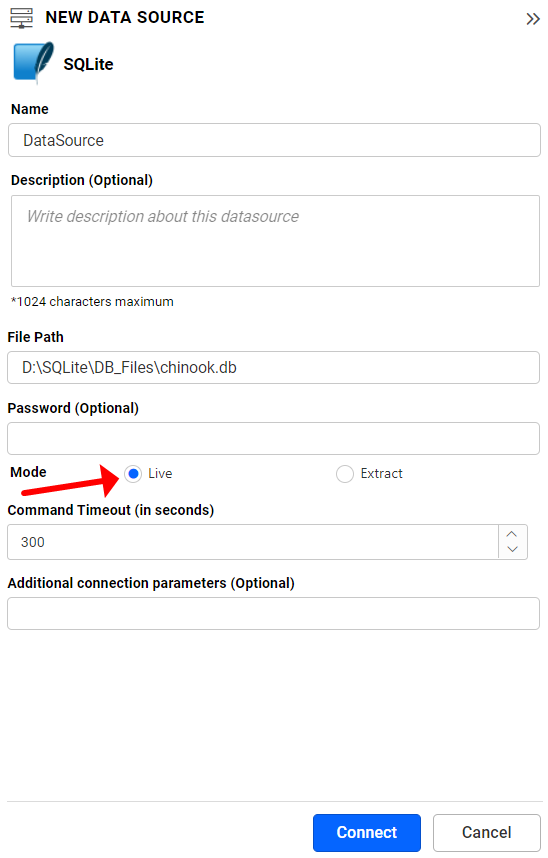Image resolution: width=548 pixels, height=858 pixels.
Task: Click the 1024 characters maximum note
Action: (x=93, y=302)
